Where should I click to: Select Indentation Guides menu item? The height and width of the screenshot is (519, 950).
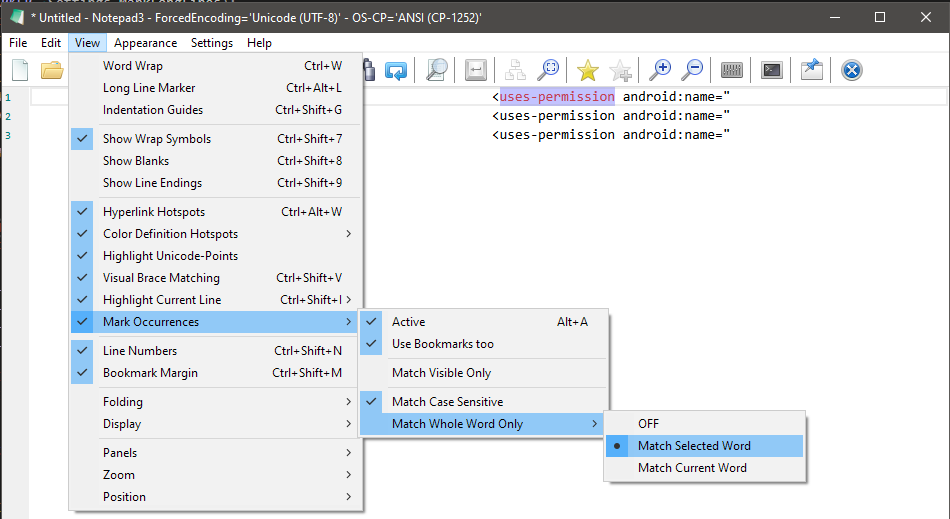216,110
